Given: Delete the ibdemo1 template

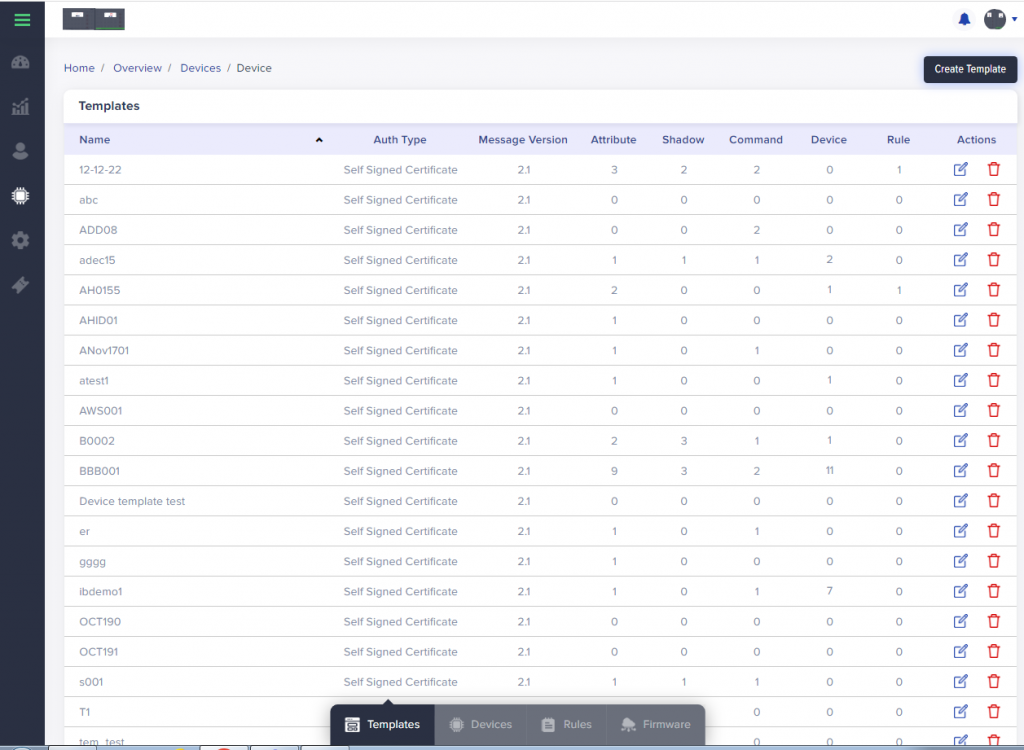Looking at the screenshot, I should point(993,591).
